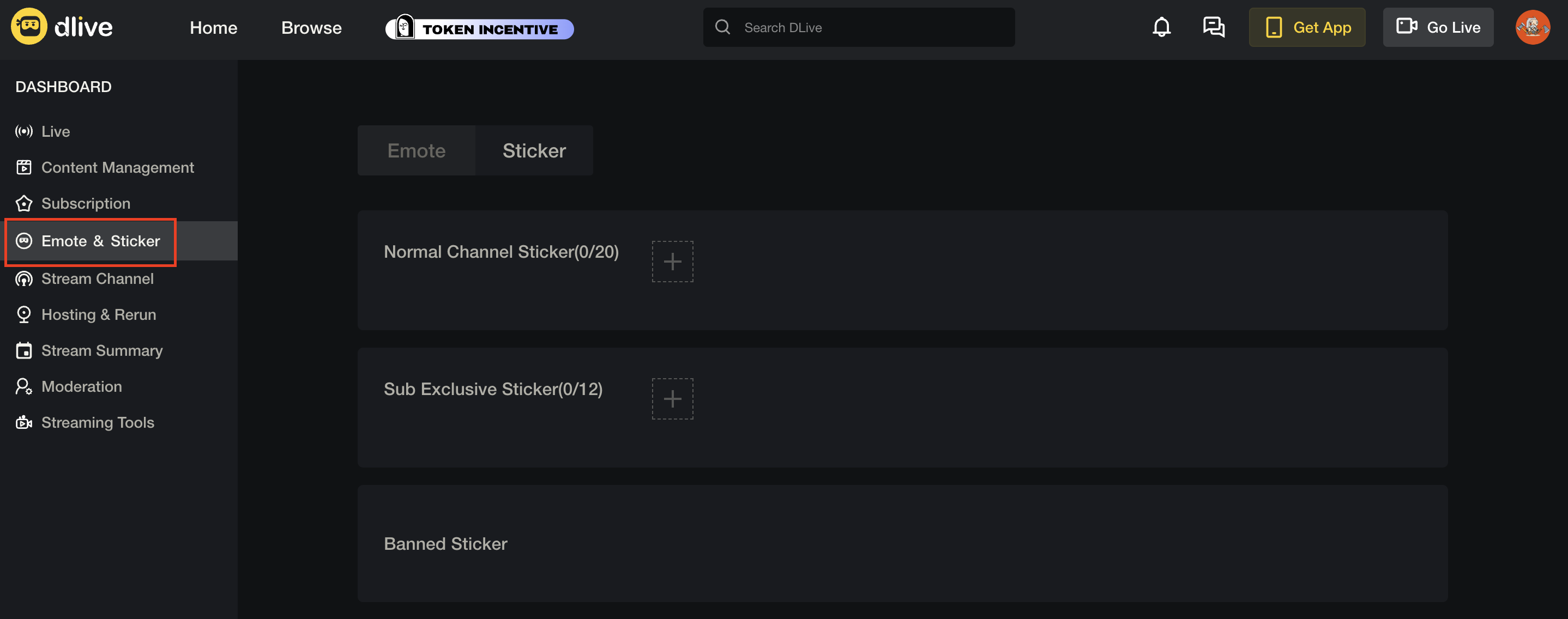Click the DLive logo
The height and width of the screenshot is (619, 1568).
coord(62,27)
